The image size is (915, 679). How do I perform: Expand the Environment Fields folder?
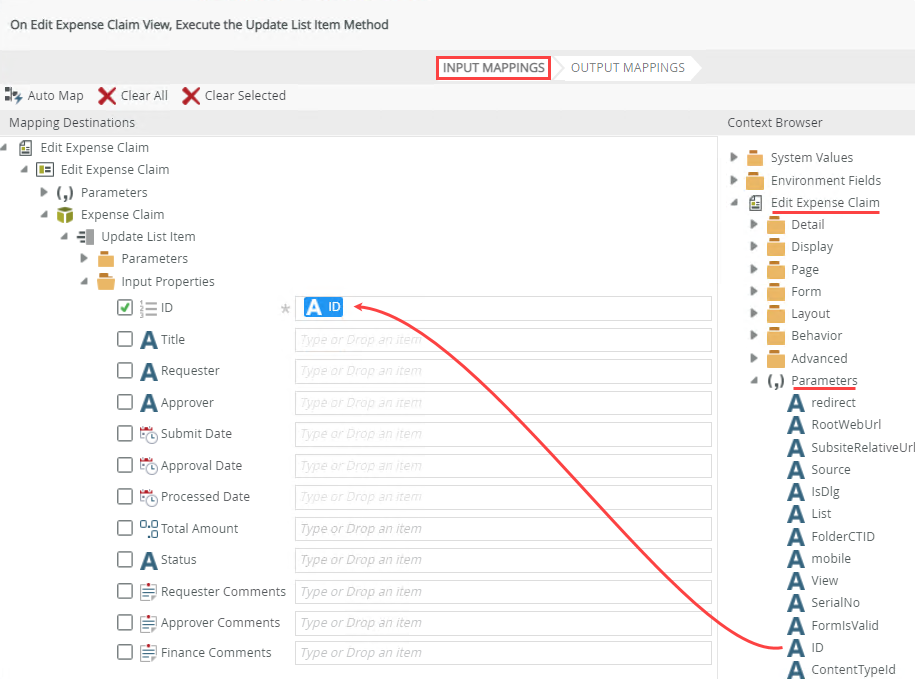(734, 181)
